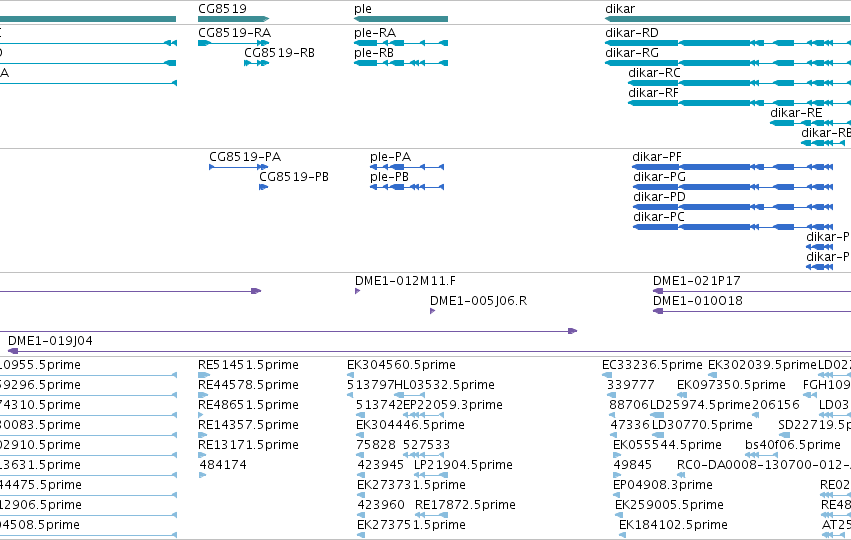
Task: Click the EC33236.5prime EST label
Action: click(x=652, y=365)
